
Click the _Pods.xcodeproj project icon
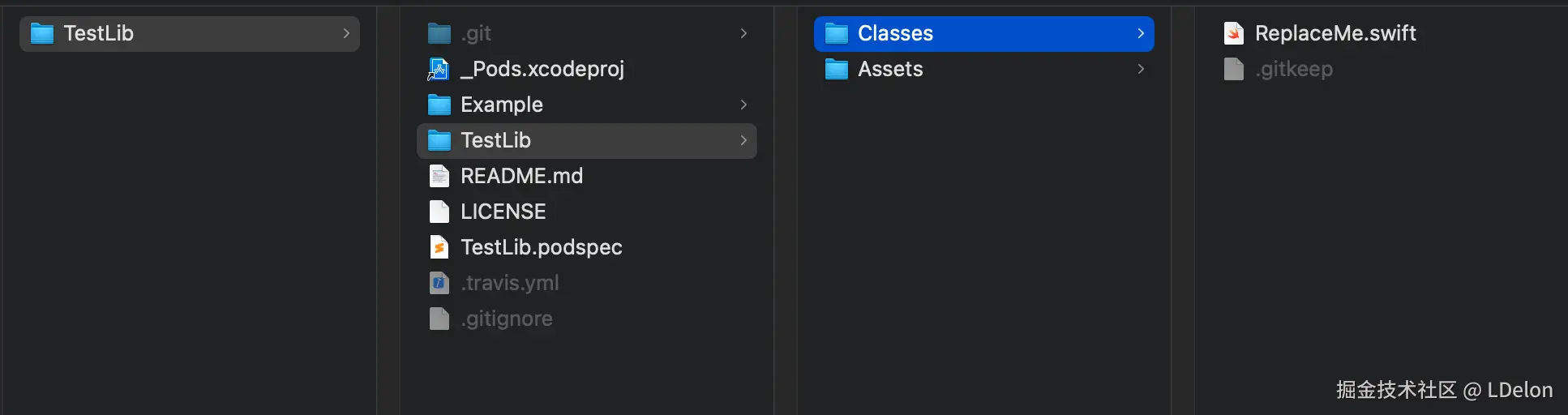click(x=439, y=69)
